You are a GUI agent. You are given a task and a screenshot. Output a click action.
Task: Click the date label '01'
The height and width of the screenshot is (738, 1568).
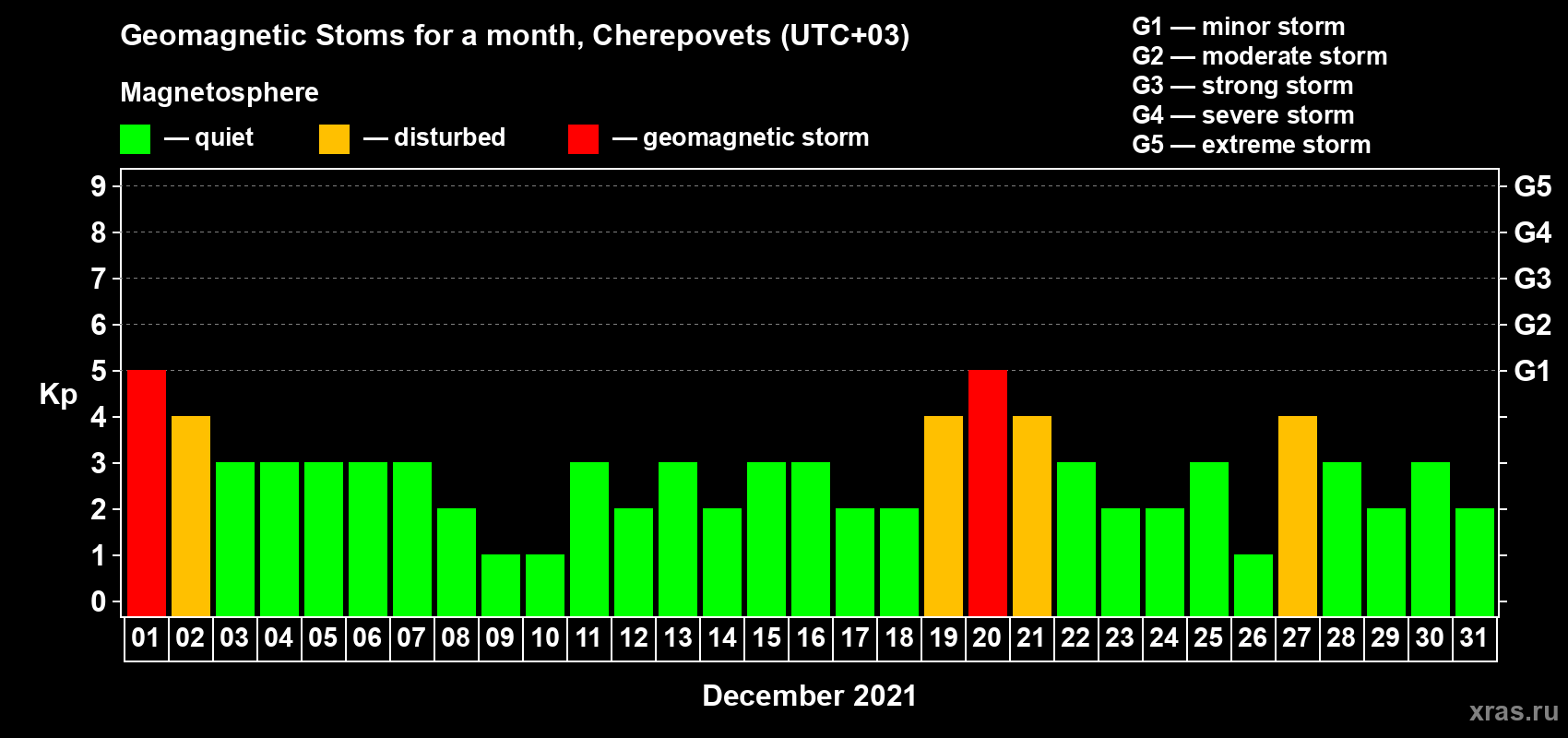[x=146, y=638]
